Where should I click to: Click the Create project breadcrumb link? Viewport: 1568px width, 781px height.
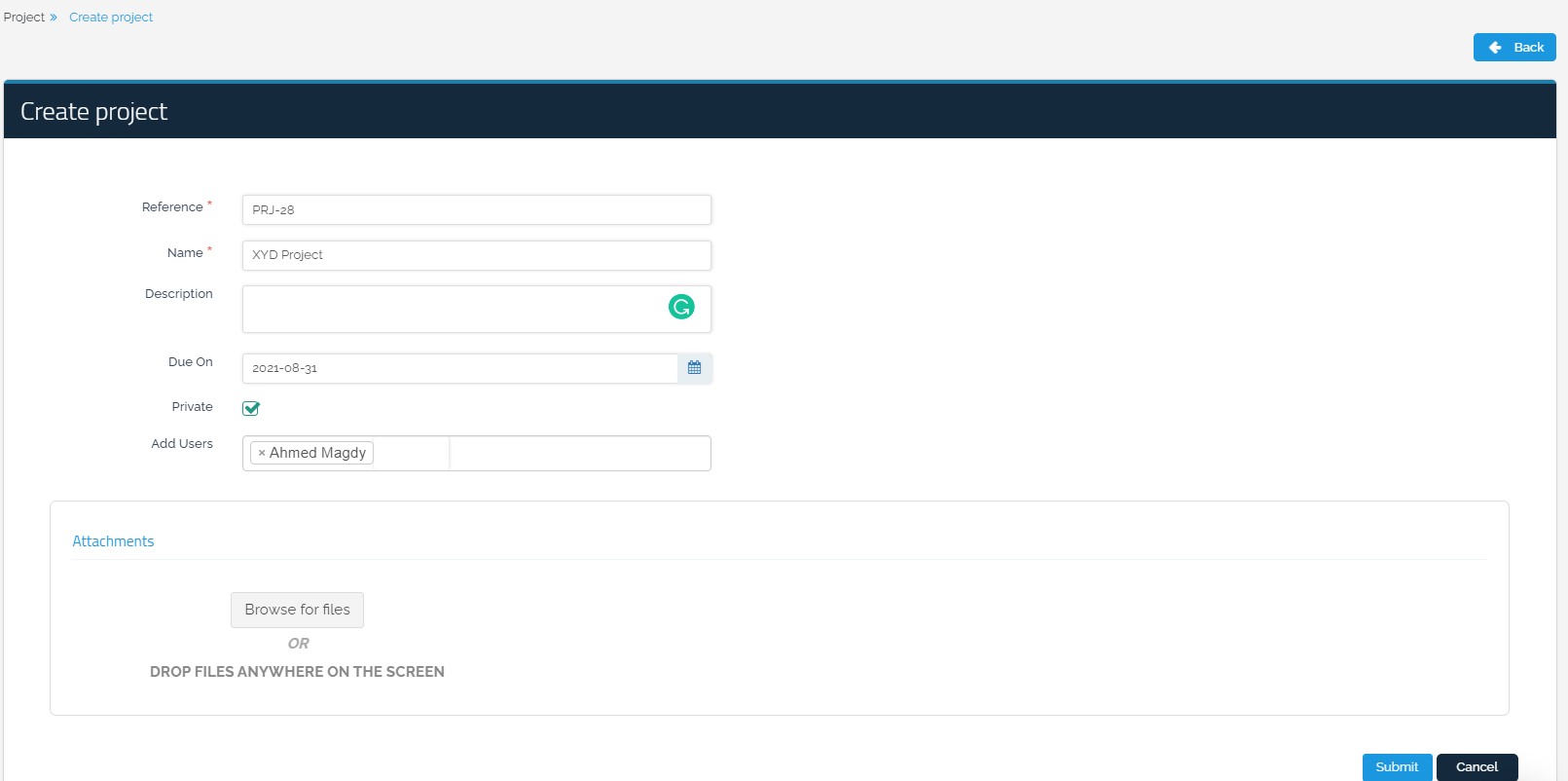(111, 18)
